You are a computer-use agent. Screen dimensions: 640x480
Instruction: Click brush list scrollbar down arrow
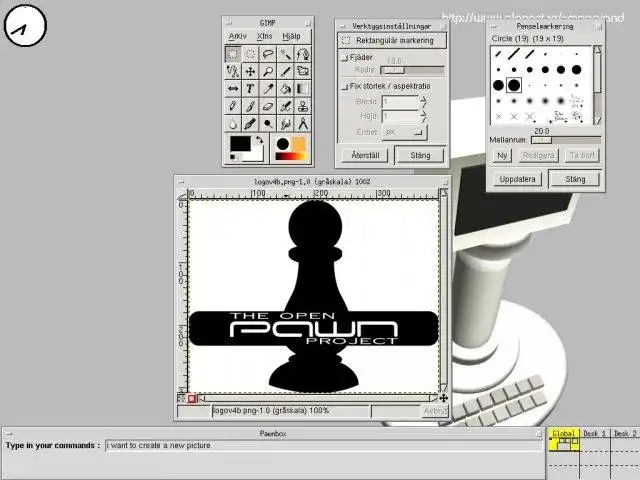coord(598,120)
